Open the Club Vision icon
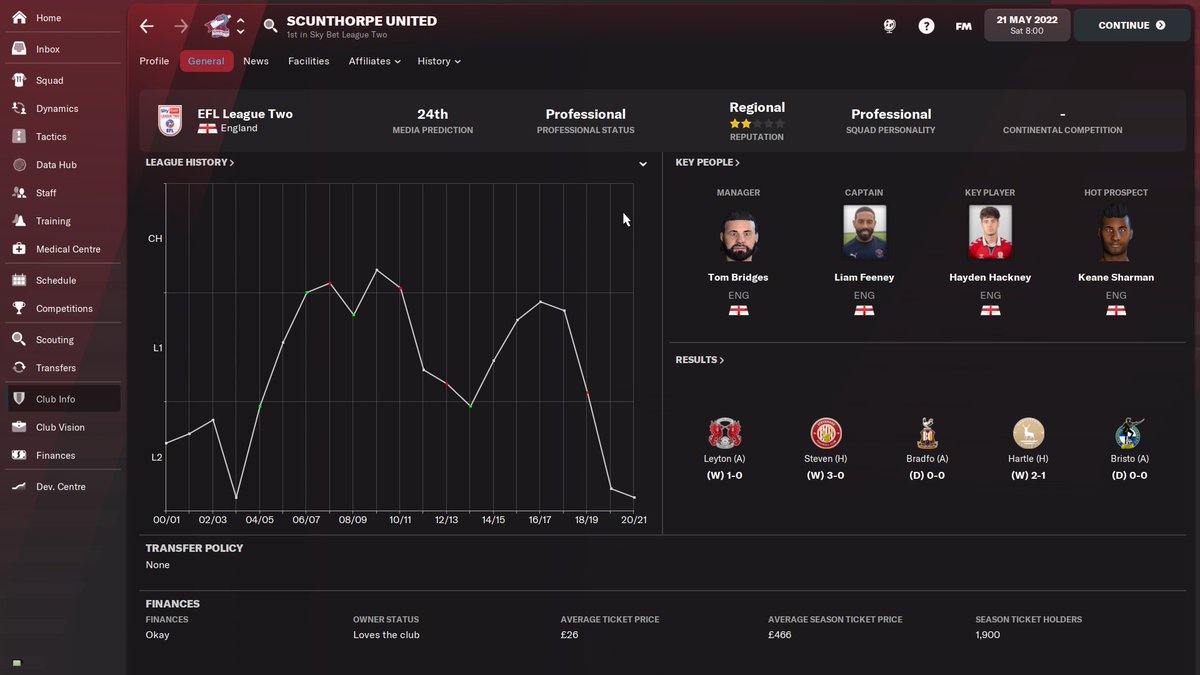The image size is (1200, 675). tap(19, 427)
